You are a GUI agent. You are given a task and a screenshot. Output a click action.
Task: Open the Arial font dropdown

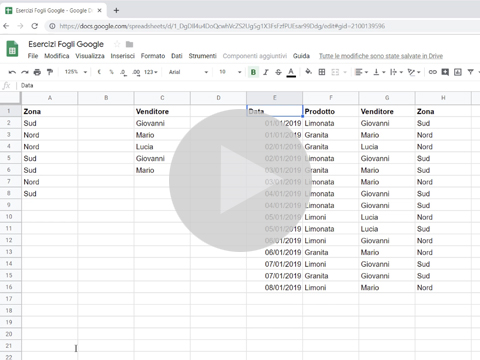(188, 72)
